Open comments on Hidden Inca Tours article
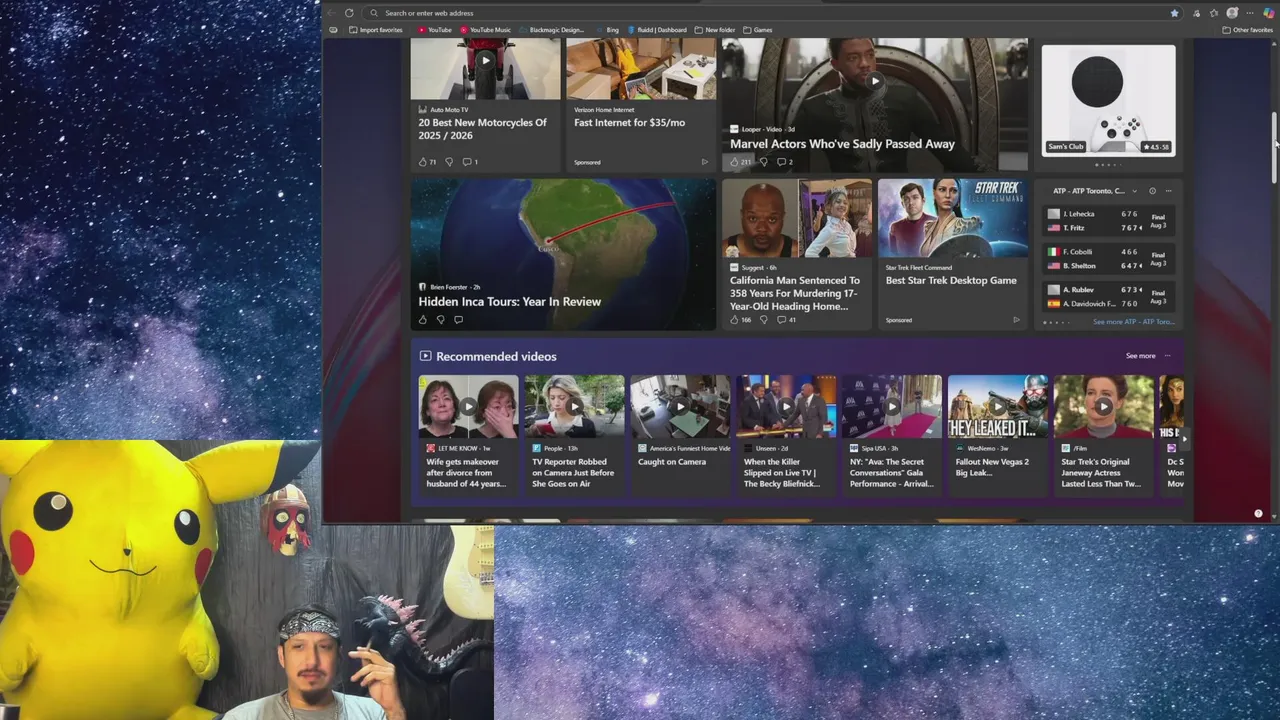1280x720 pixels. pyautogui.click(x=458, y=320)
